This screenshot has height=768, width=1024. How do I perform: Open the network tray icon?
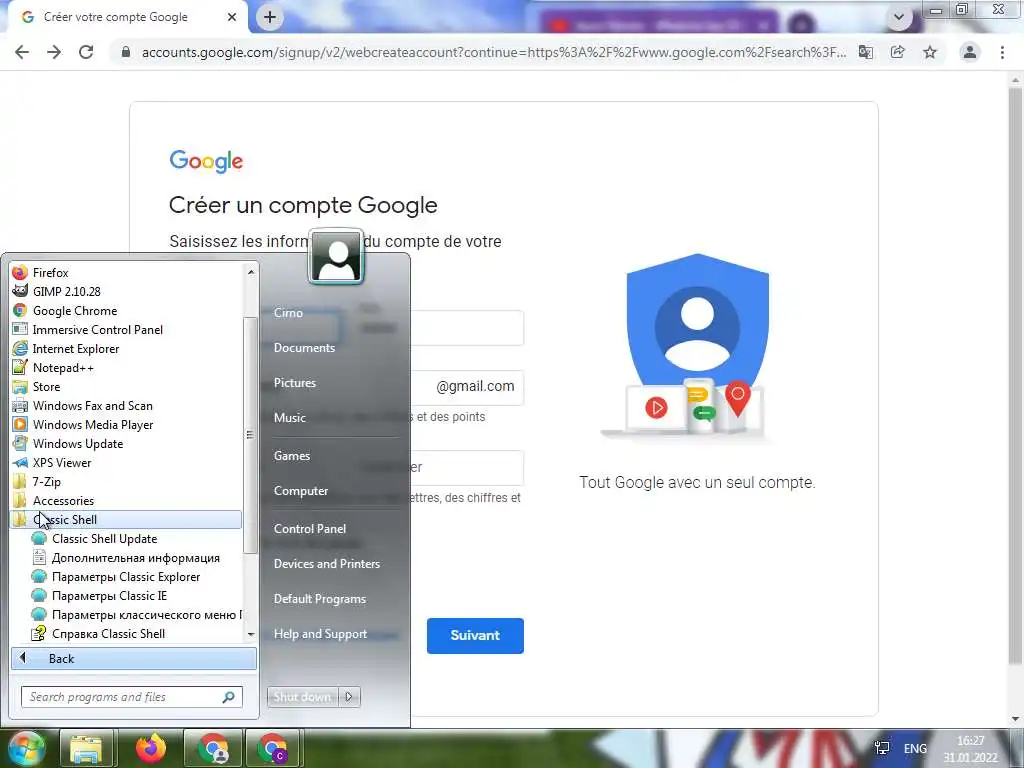coord(882,748)
